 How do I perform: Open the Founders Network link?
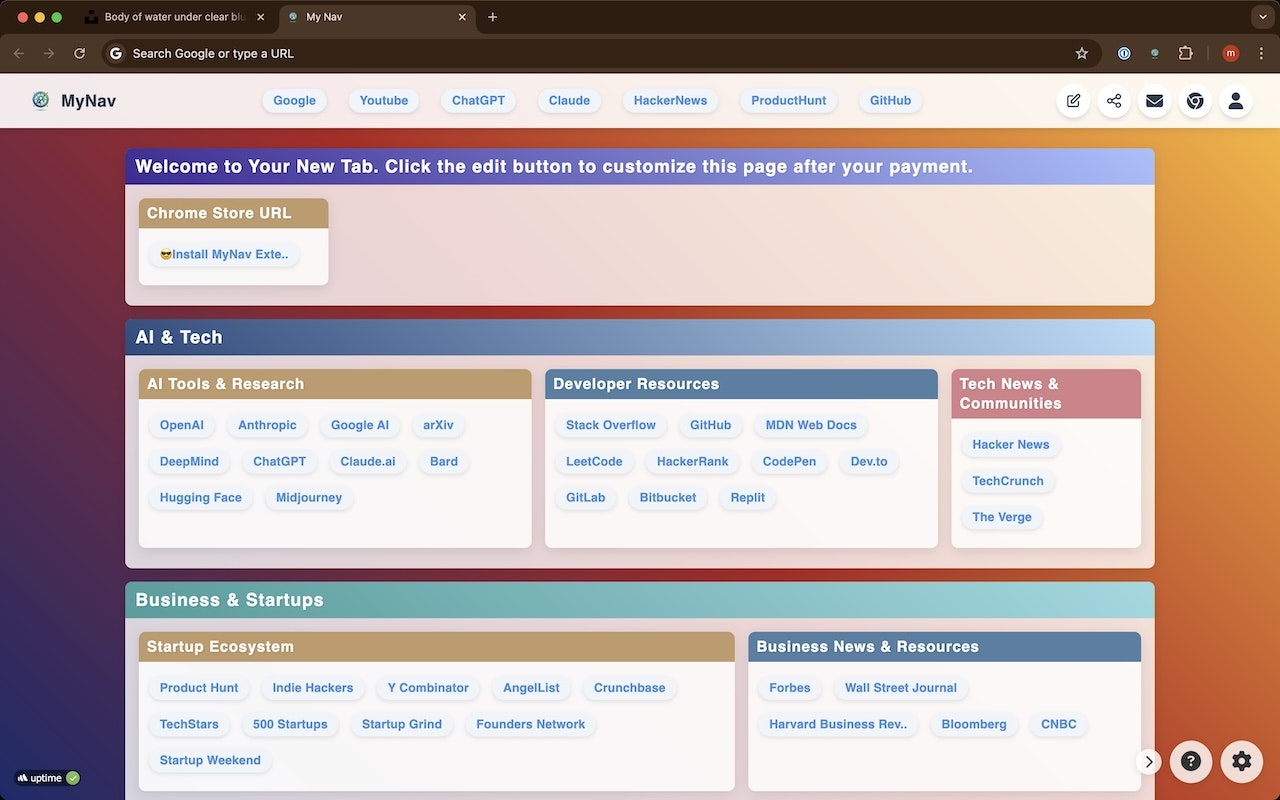click(x=531, y=724)
